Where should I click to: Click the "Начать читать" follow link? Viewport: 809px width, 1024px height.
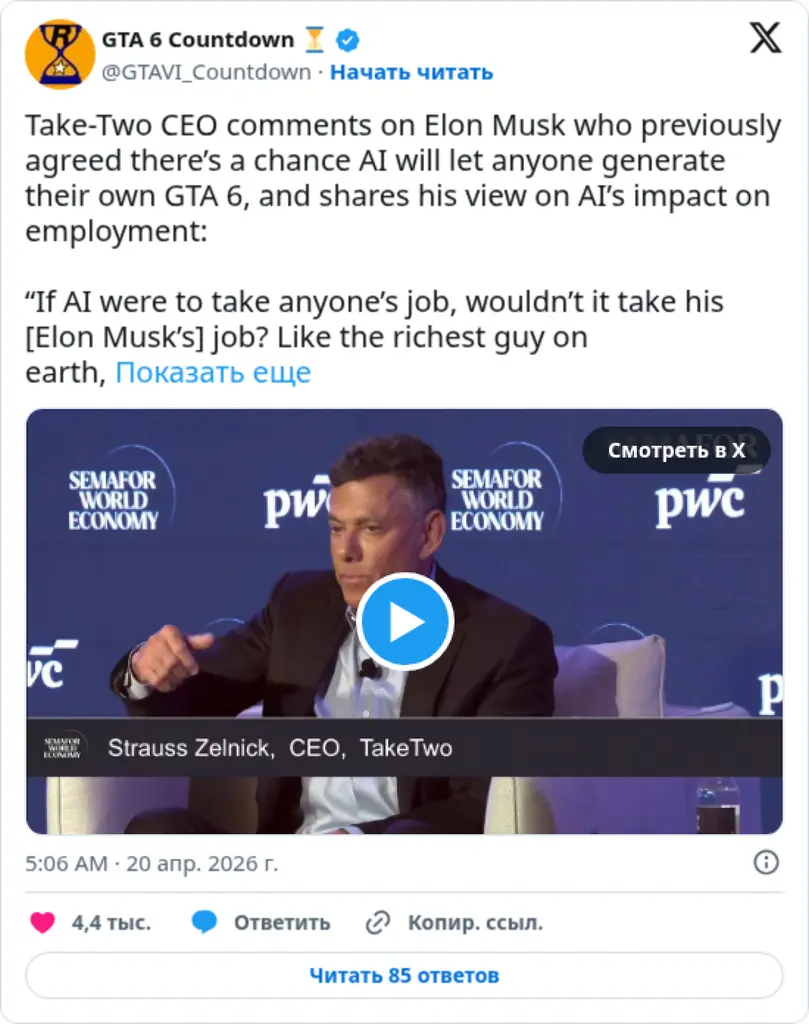(411, 72)
